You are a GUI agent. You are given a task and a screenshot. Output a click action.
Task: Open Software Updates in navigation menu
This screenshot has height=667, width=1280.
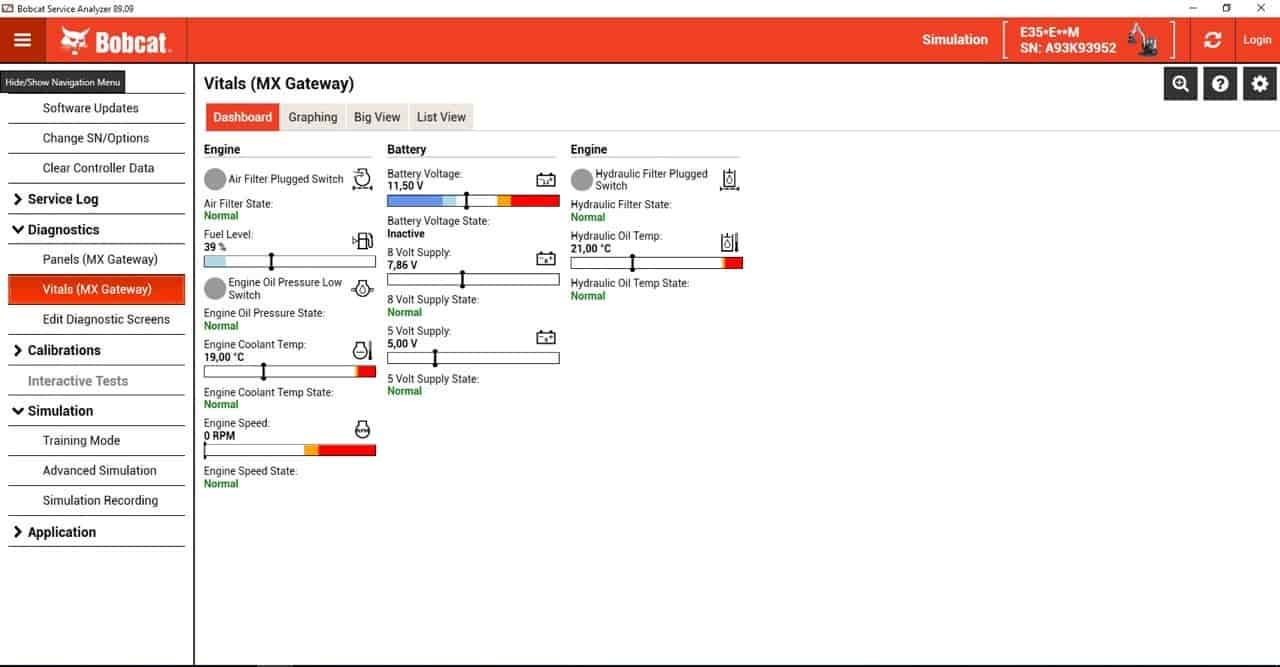pyautogui.click(x=97, y=108)
